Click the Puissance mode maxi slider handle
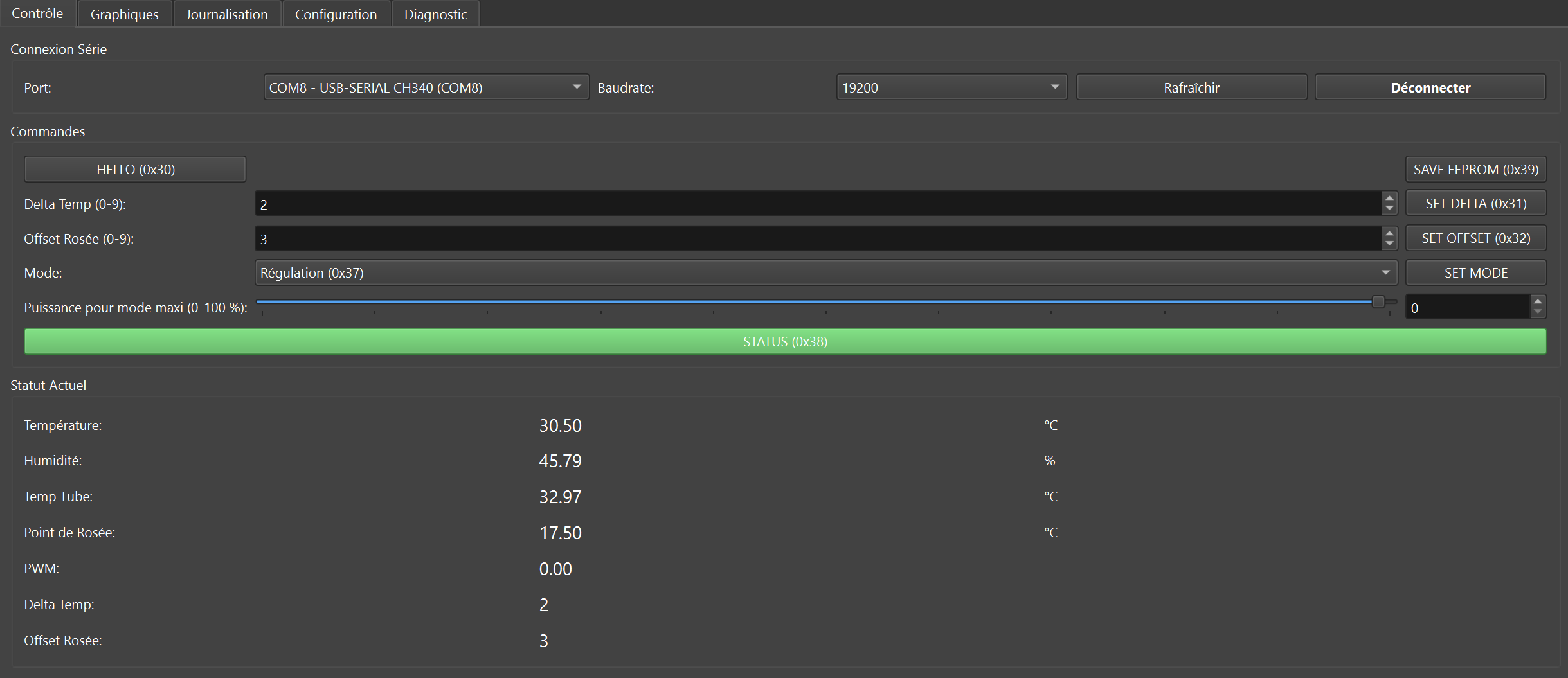 pos(1378,301)
